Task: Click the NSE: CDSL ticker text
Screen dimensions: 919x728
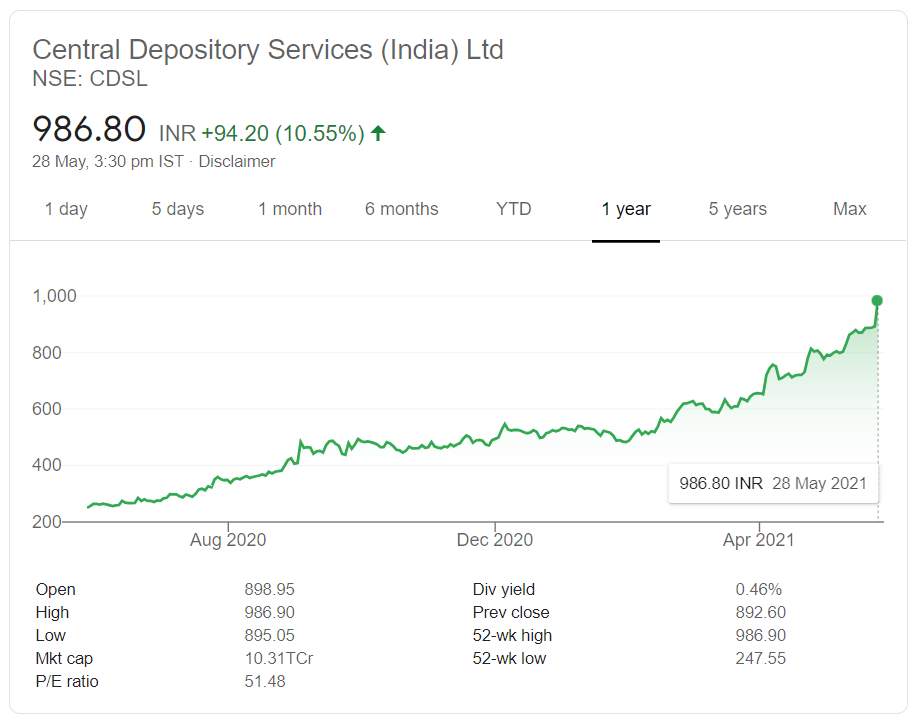Action: pyautogui.click(x=90, y=79)
